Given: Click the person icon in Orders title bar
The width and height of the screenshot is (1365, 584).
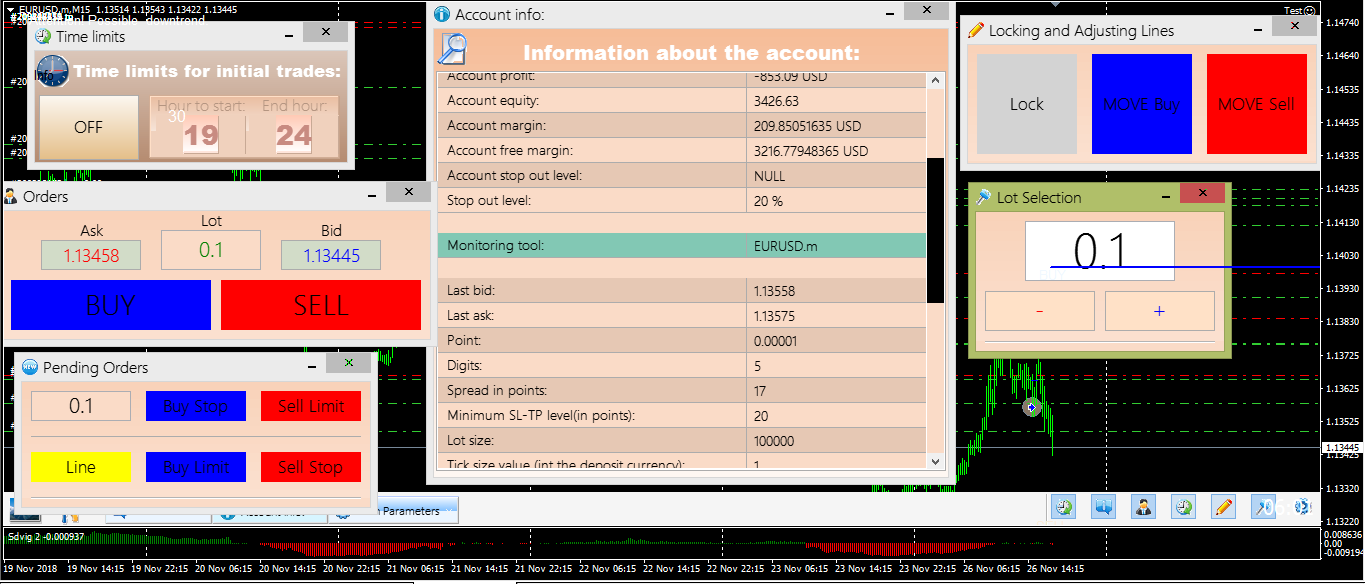Looking at the screenshot, I should [11, 196].
